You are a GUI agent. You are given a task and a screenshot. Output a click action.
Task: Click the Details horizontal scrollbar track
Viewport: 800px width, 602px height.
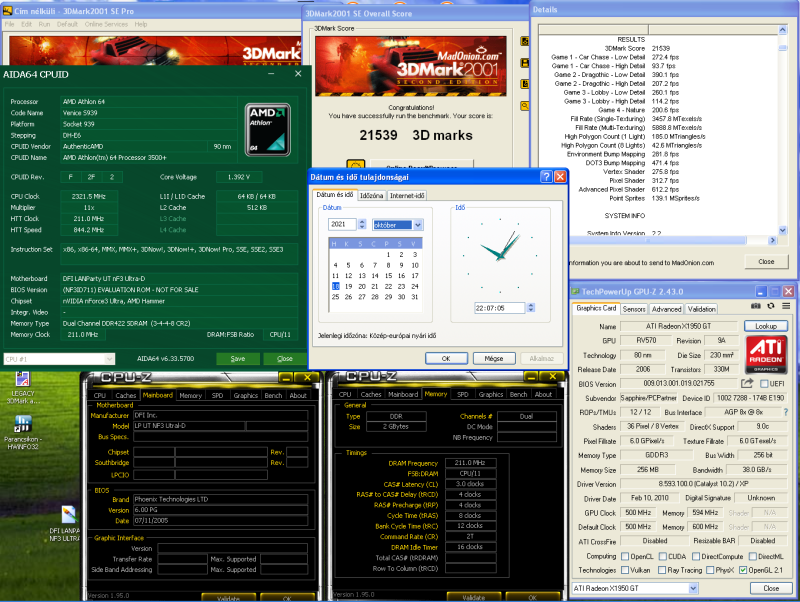coord(666,240)
